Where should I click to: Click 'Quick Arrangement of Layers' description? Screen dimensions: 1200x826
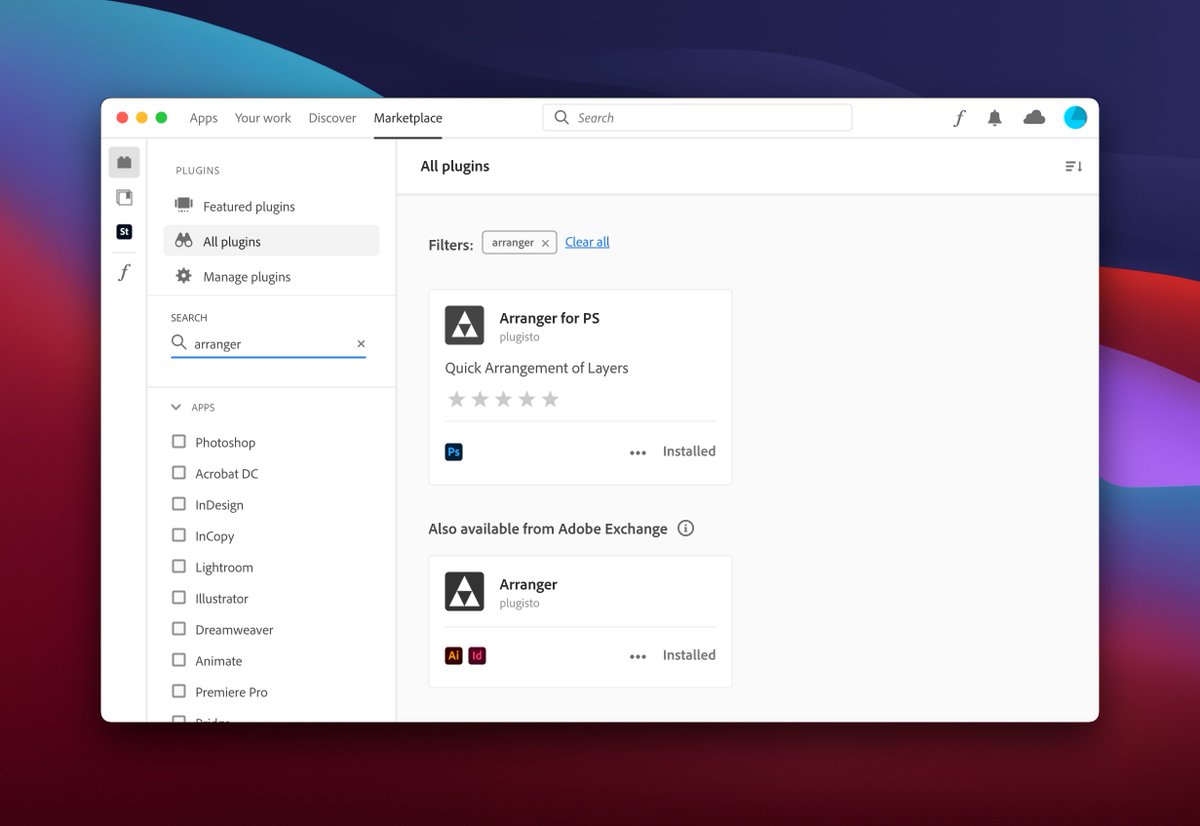536,368
